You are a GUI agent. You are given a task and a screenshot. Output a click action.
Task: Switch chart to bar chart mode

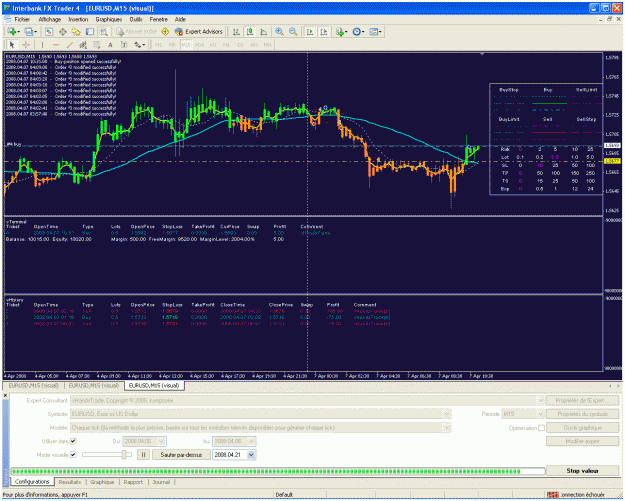click(x=236, y=32)
